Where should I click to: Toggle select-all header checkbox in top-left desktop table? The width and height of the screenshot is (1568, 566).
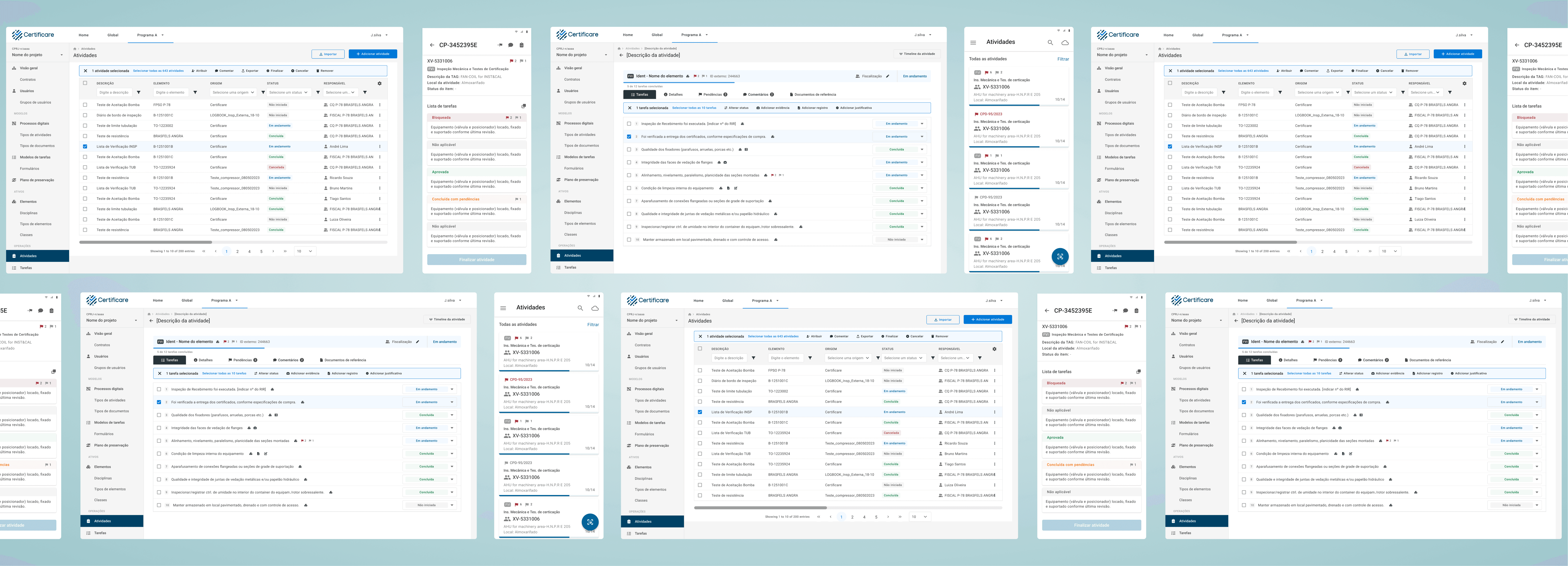[x=85, y=83]
